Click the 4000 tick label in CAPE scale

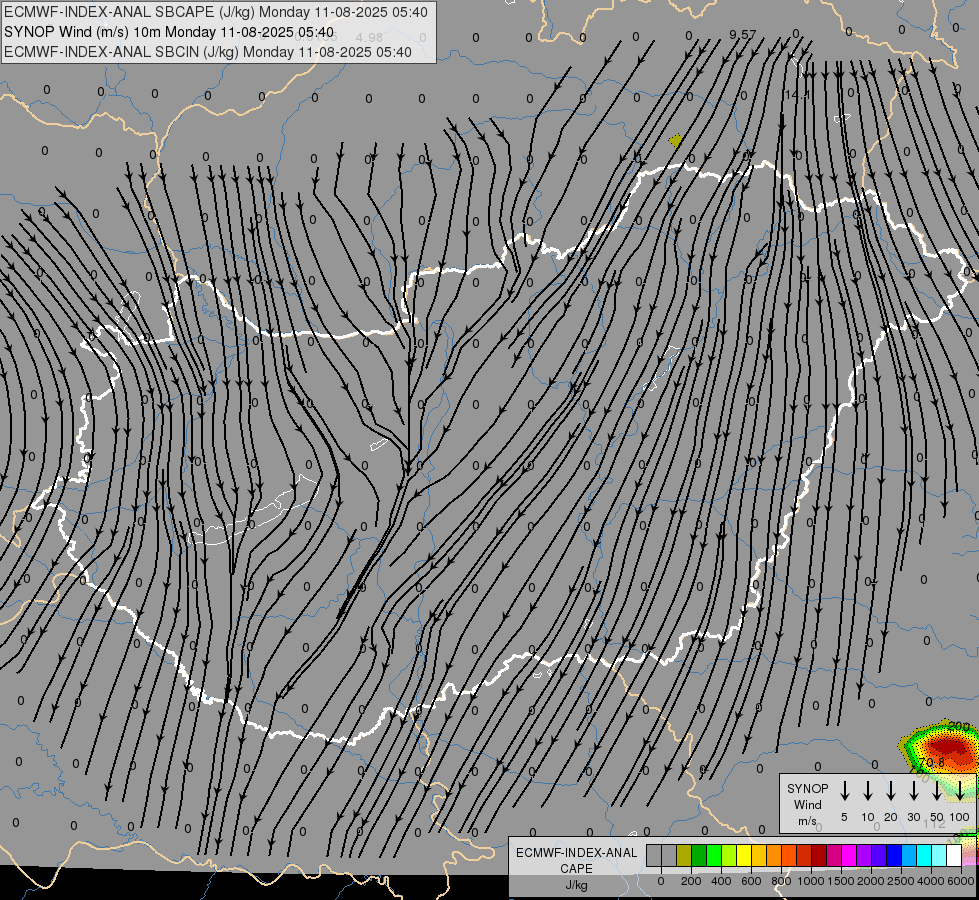click(x=931, y=881)
